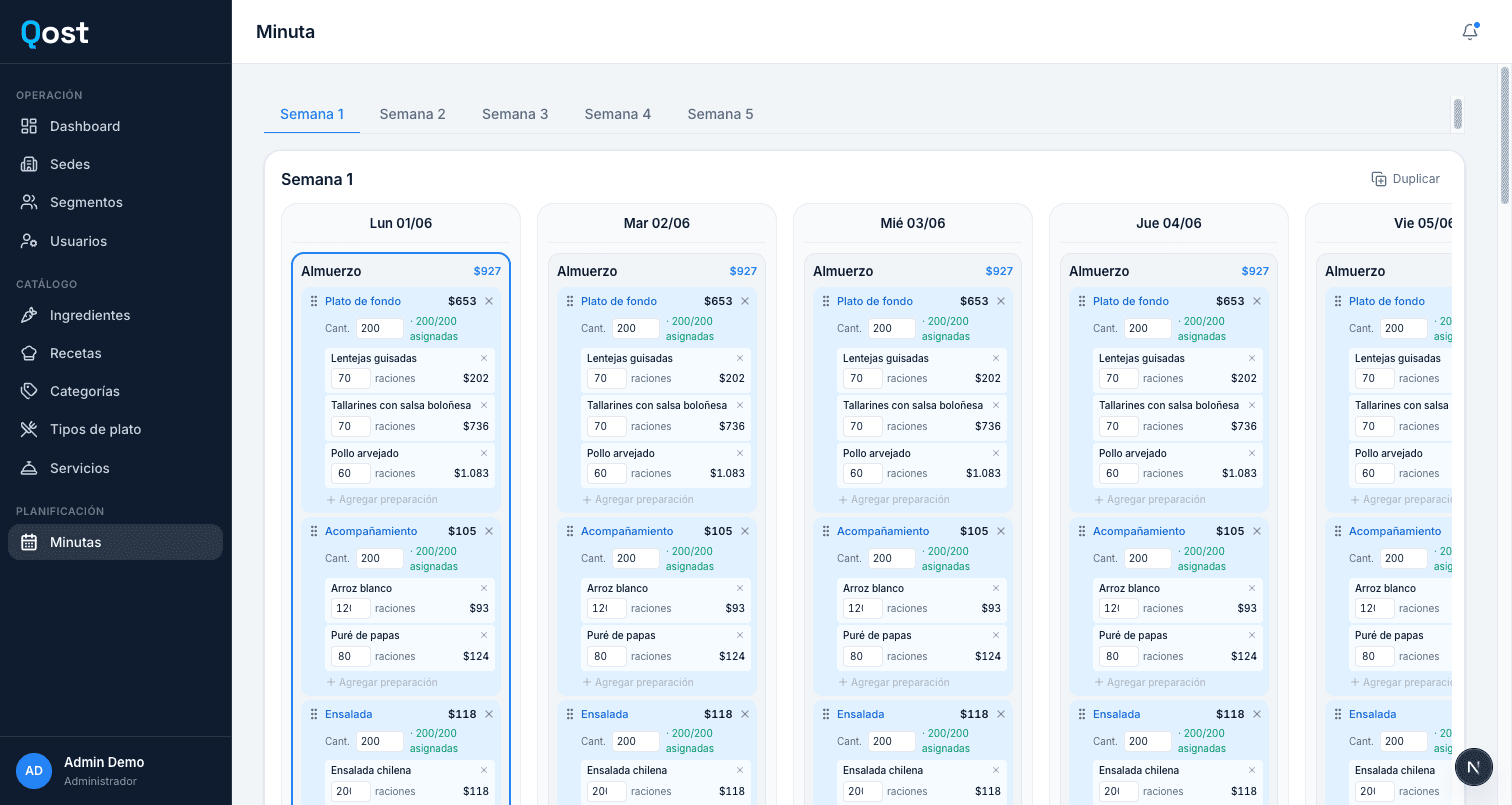Add a preparation to Monday's Plato de fondo
1512x805 pixels.
pyautogui.click(x=382, y=499)
